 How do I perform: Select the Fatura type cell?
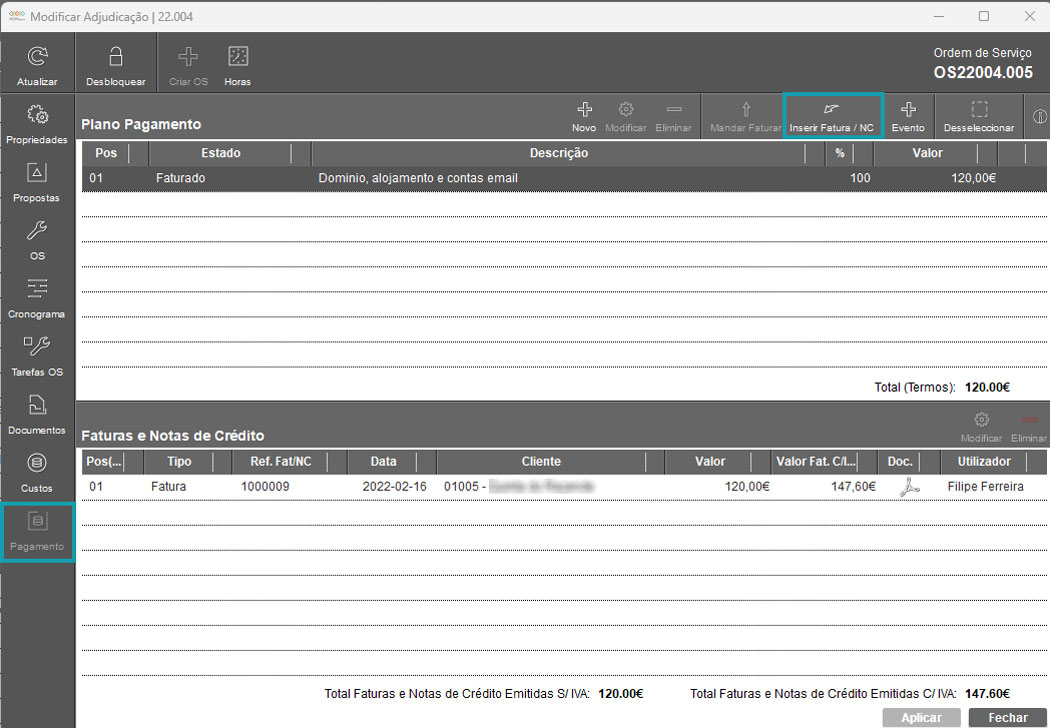click(x=168, y=486)
